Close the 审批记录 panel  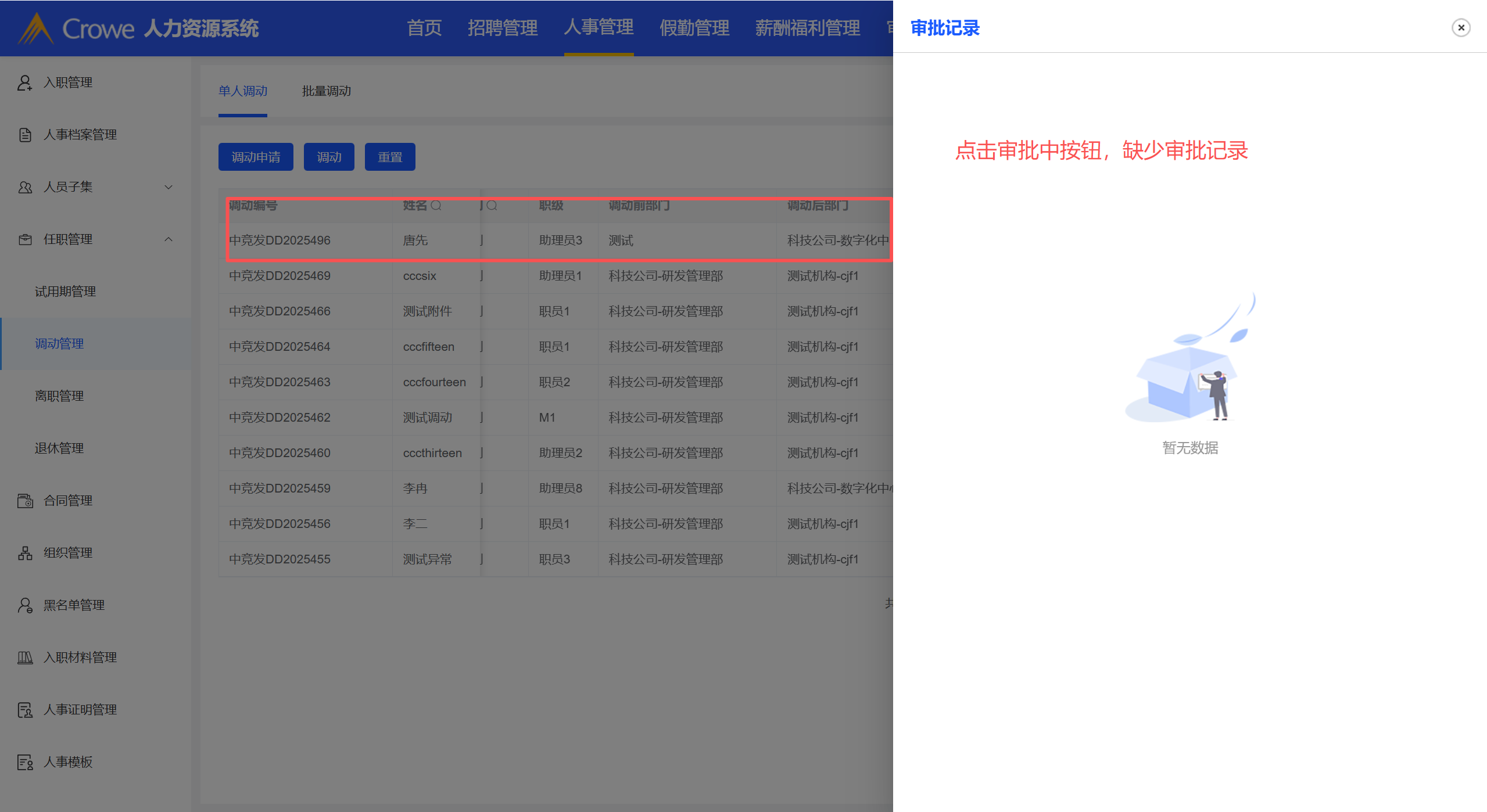pos(1461,27)
